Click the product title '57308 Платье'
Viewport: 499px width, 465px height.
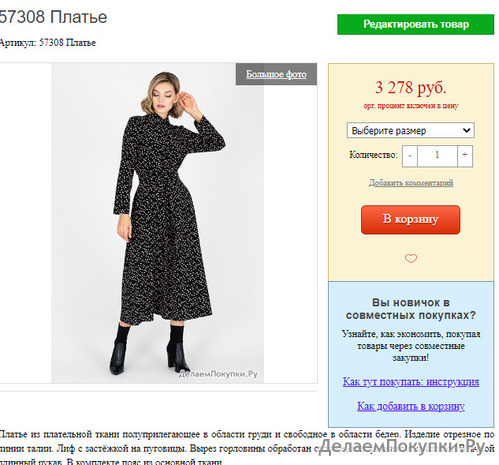coord(53,17)
